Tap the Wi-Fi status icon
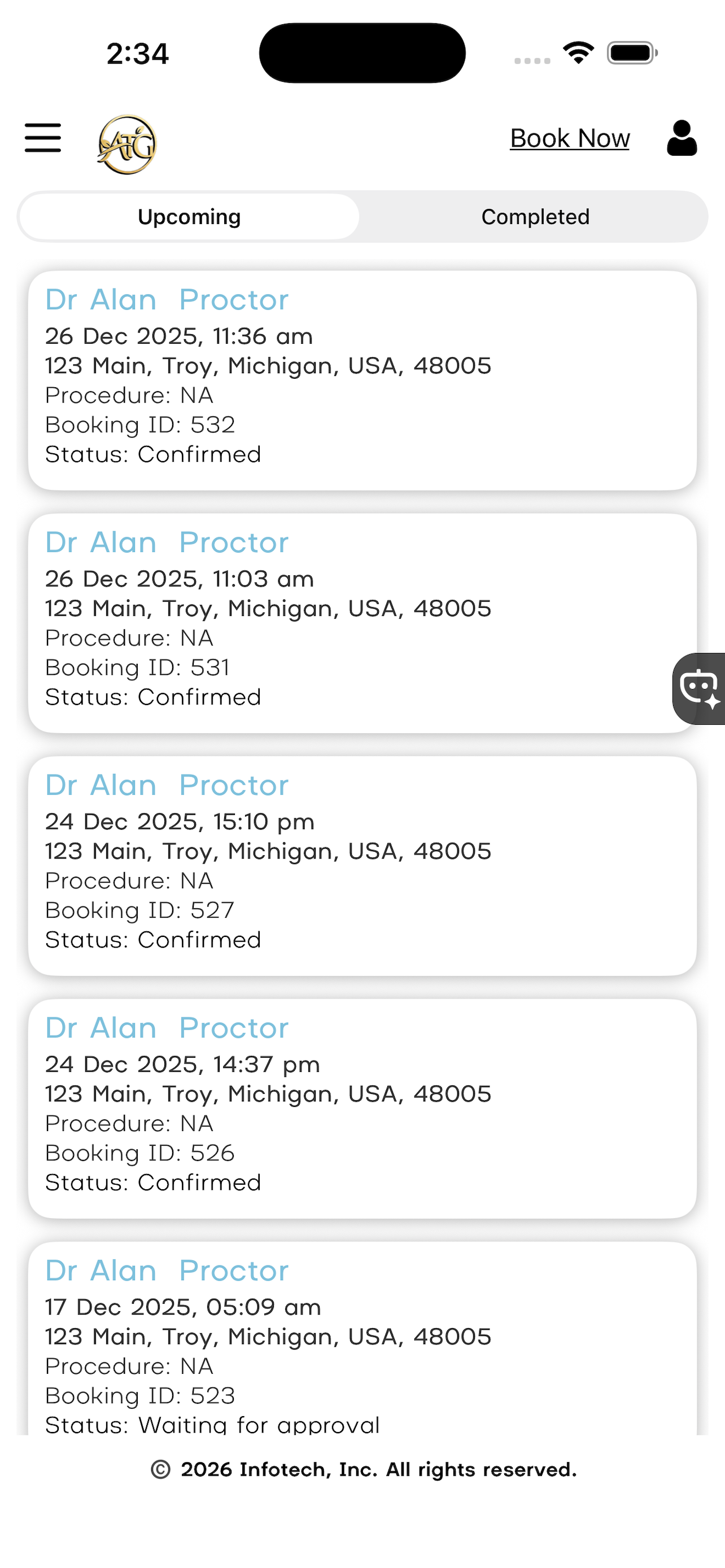Screen dimensions: 725x1568 579,52
